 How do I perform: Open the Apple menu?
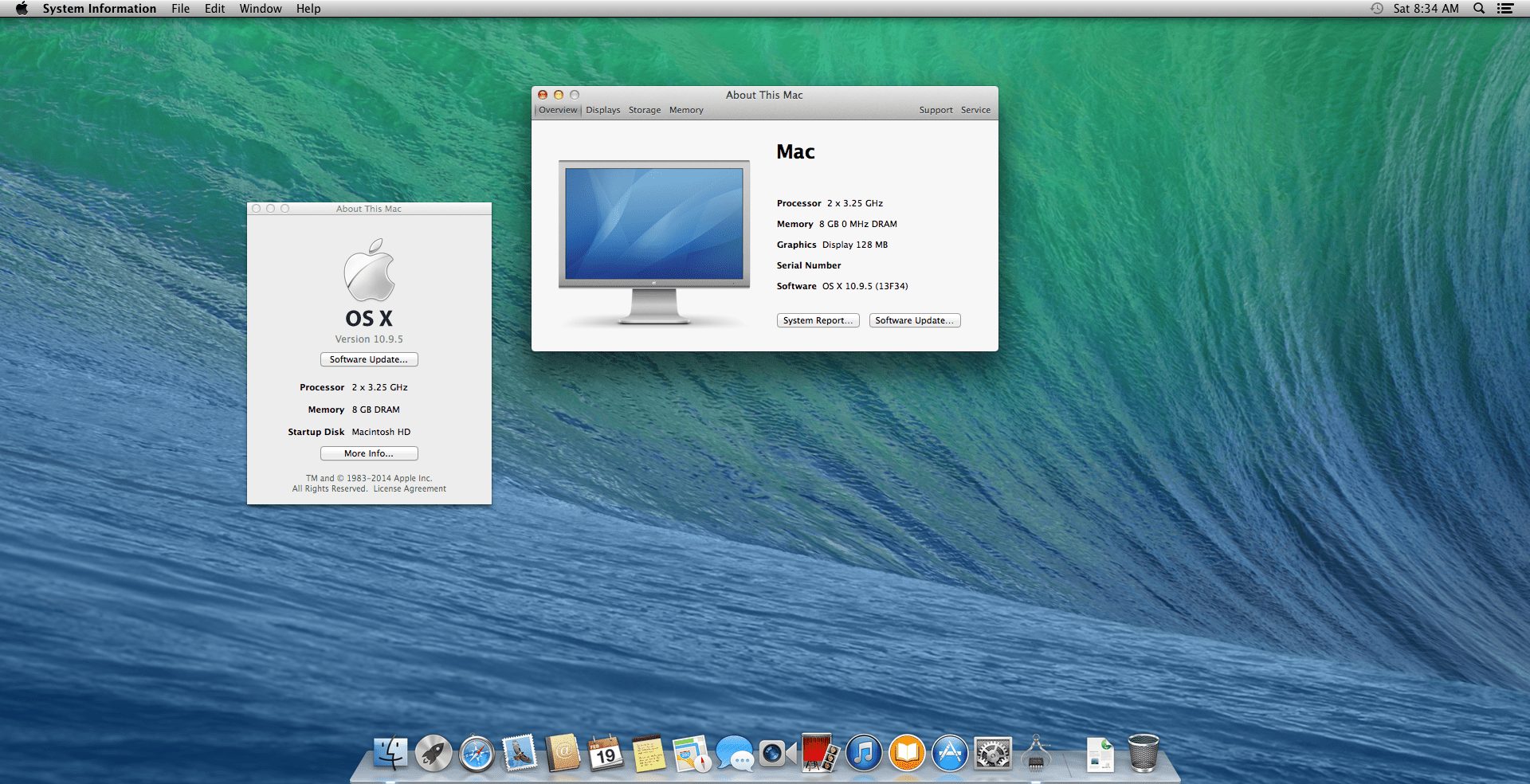22,9
